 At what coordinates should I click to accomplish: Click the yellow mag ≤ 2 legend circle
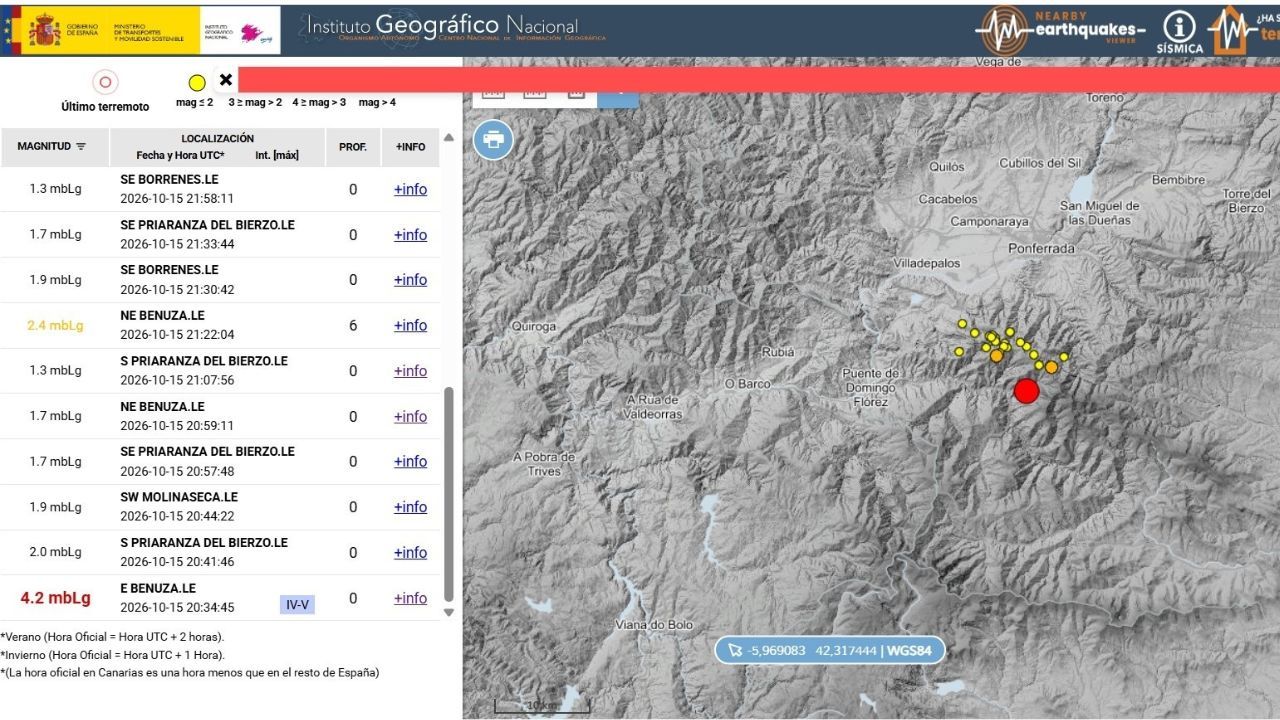pyautogui.click(x=197, y=83)
